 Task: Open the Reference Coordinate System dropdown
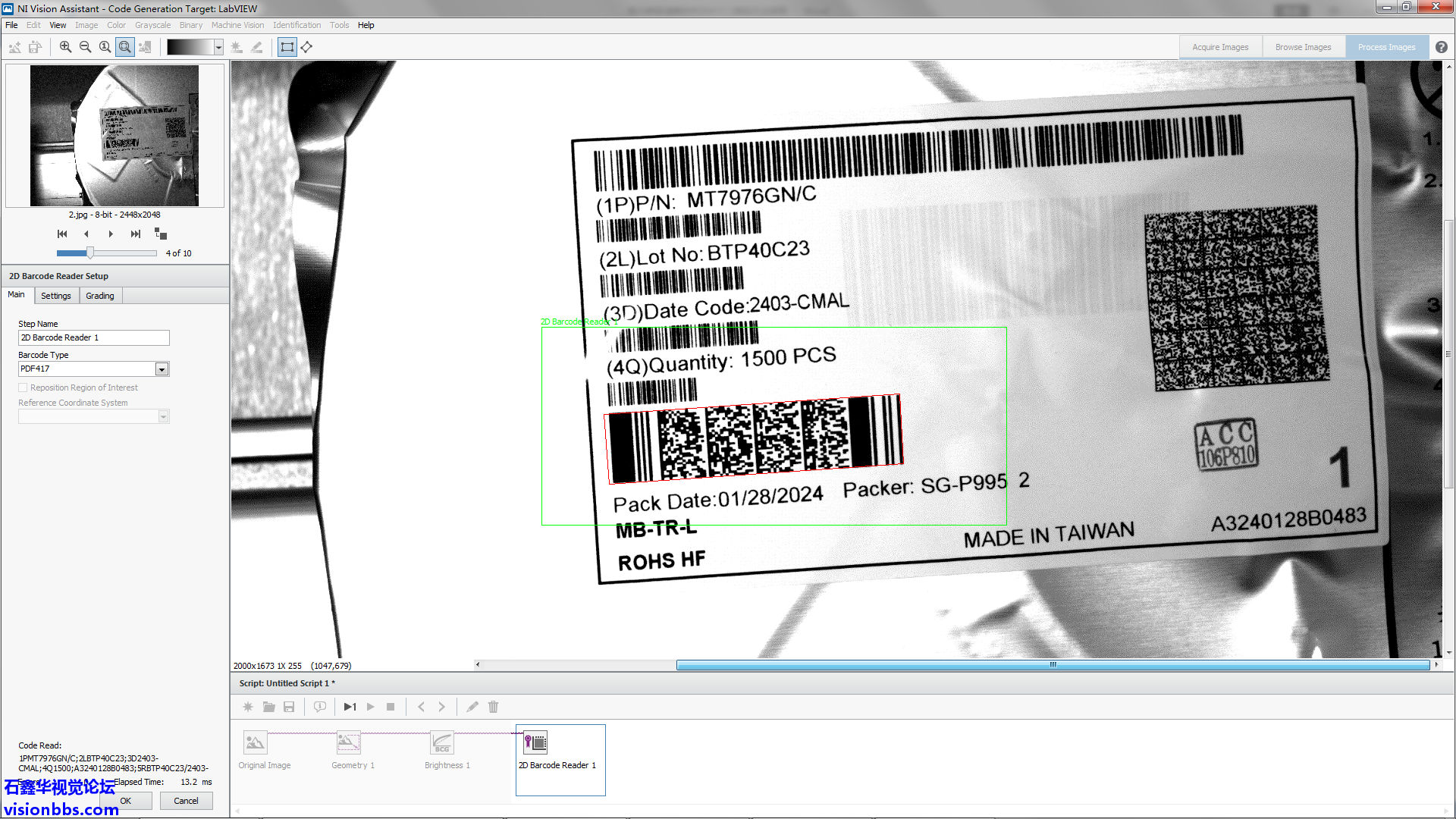pos(163,416)
